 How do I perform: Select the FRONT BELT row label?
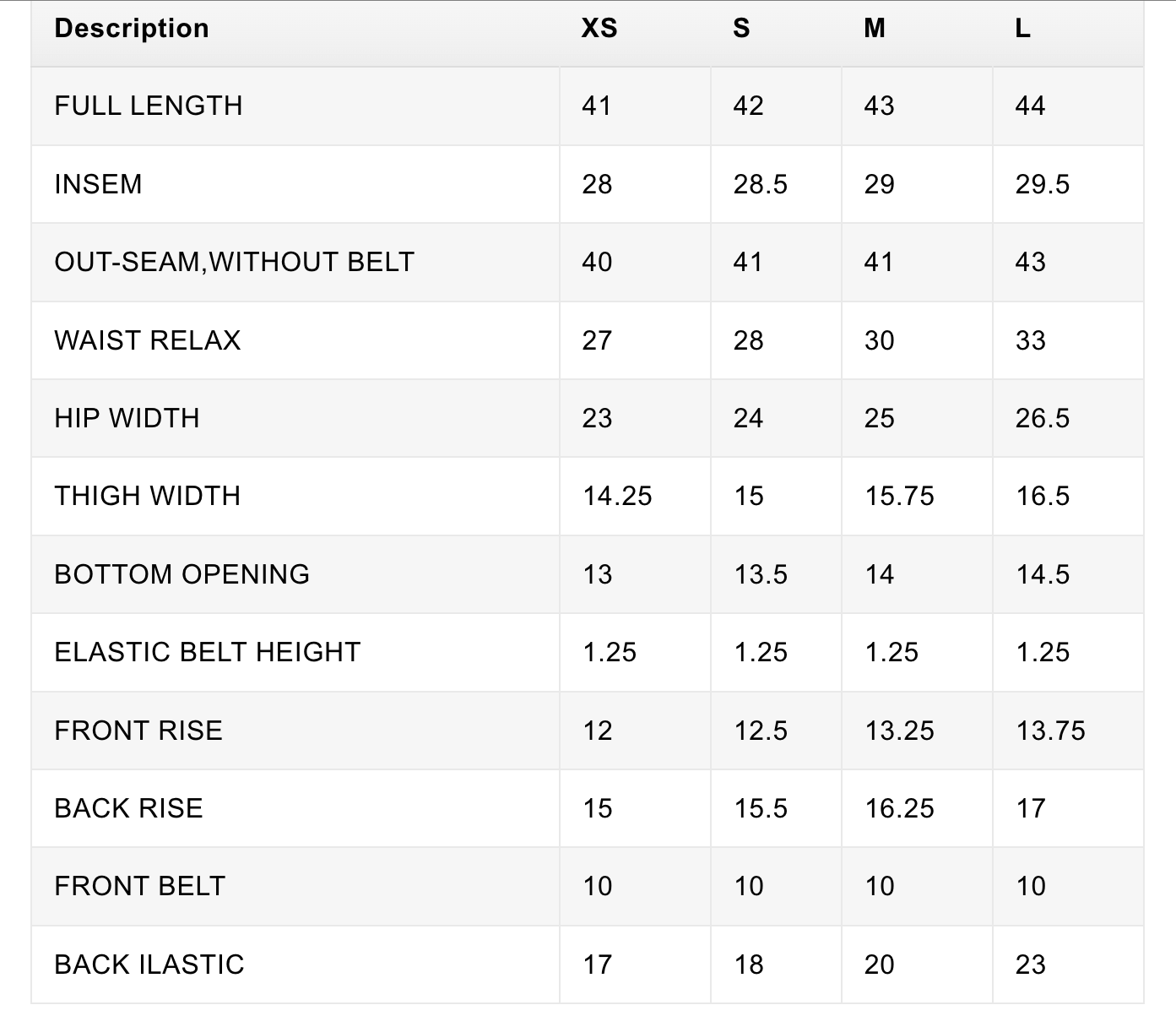[140, 887]
